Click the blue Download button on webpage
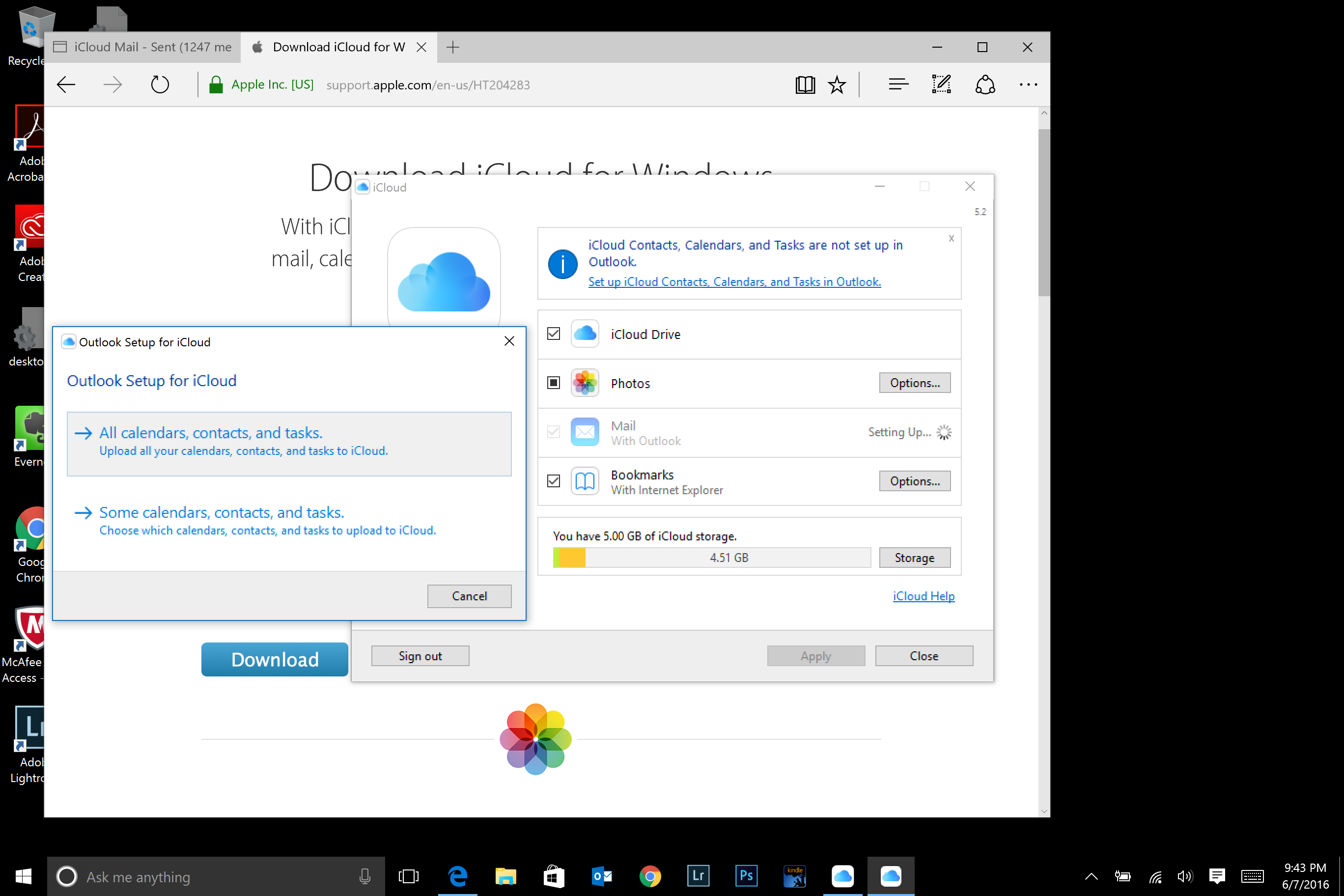The height and width of the screenshot is (896, 1344). point(275,659)
